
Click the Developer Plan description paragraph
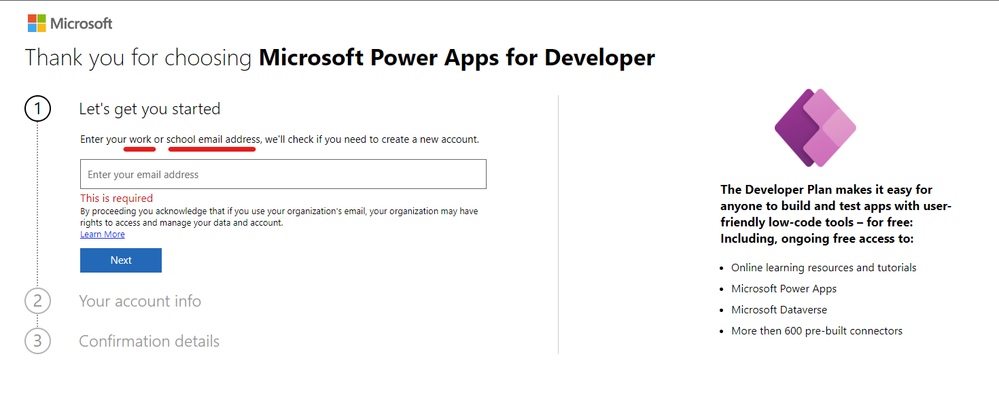(837, 214)
